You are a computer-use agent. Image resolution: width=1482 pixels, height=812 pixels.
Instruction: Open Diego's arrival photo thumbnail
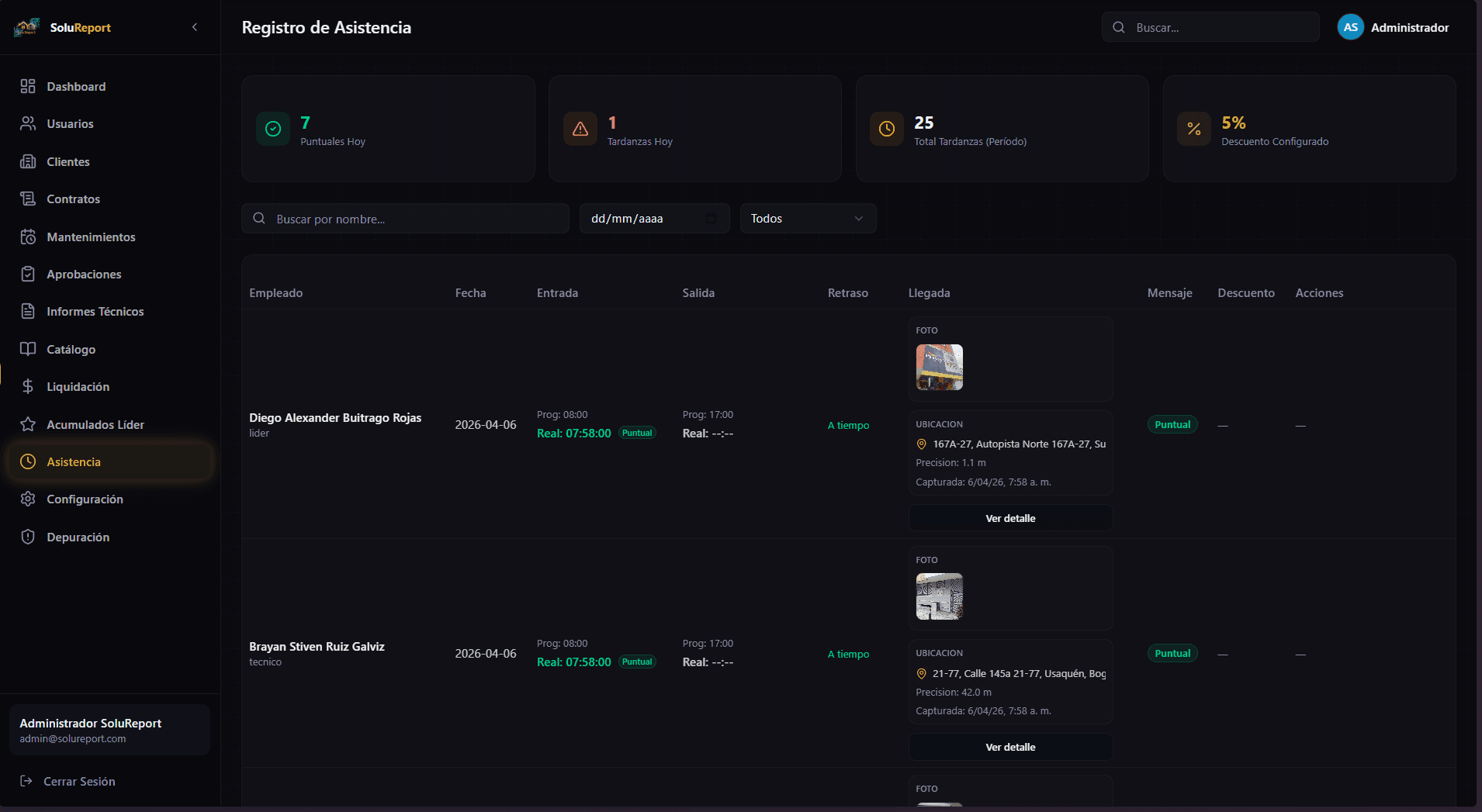tap(939, 367)
